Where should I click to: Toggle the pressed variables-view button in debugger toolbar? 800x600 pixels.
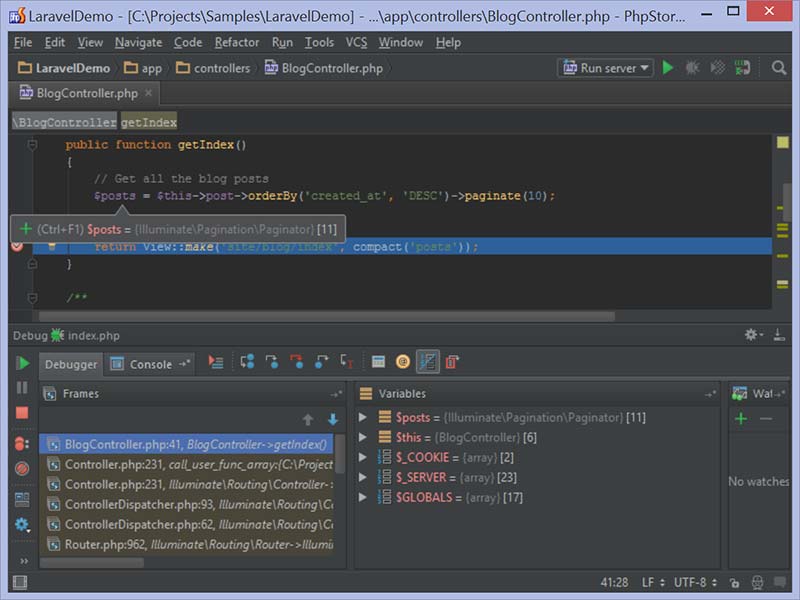tap(428, 362)
